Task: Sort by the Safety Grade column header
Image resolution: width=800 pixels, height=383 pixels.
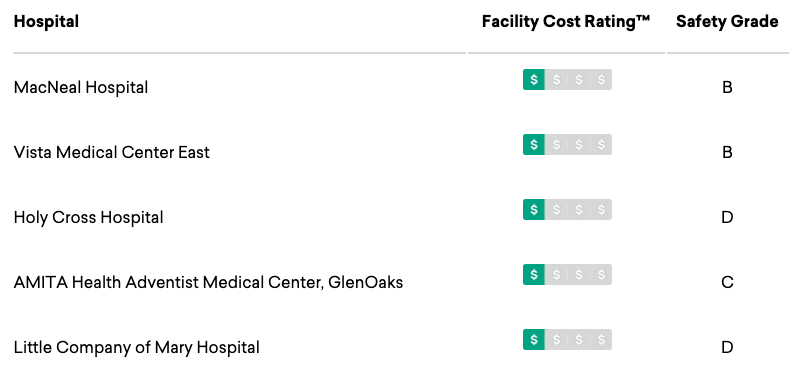Action: point(727,21)
